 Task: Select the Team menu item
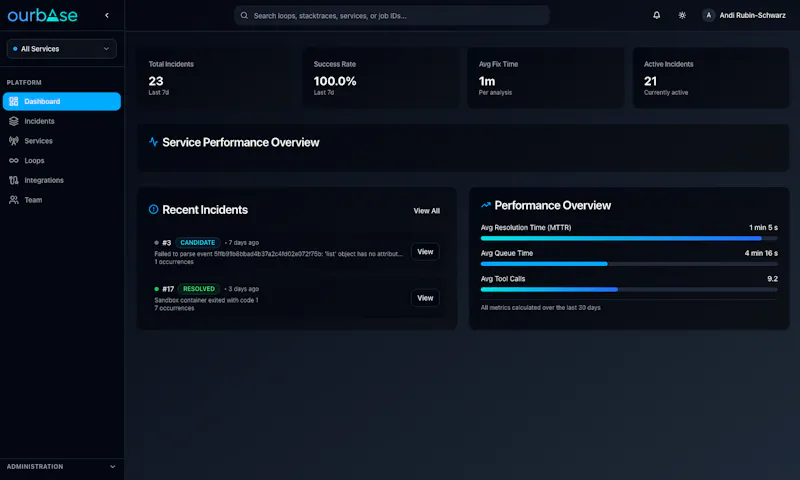(62, 200)
